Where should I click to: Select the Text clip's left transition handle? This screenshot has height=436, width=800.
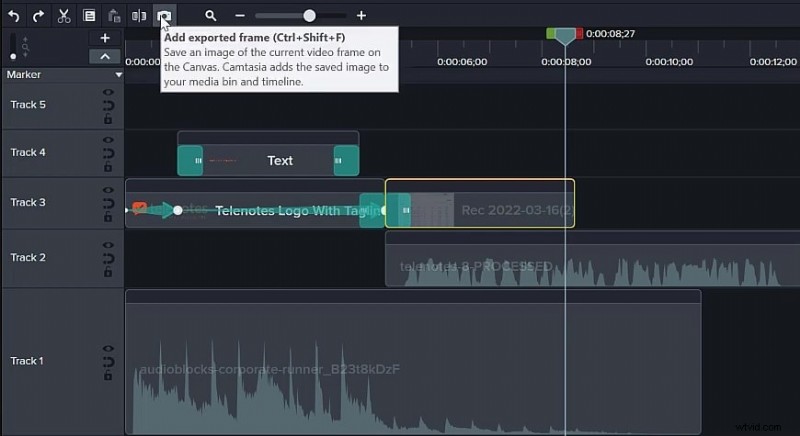click(190, 161)
